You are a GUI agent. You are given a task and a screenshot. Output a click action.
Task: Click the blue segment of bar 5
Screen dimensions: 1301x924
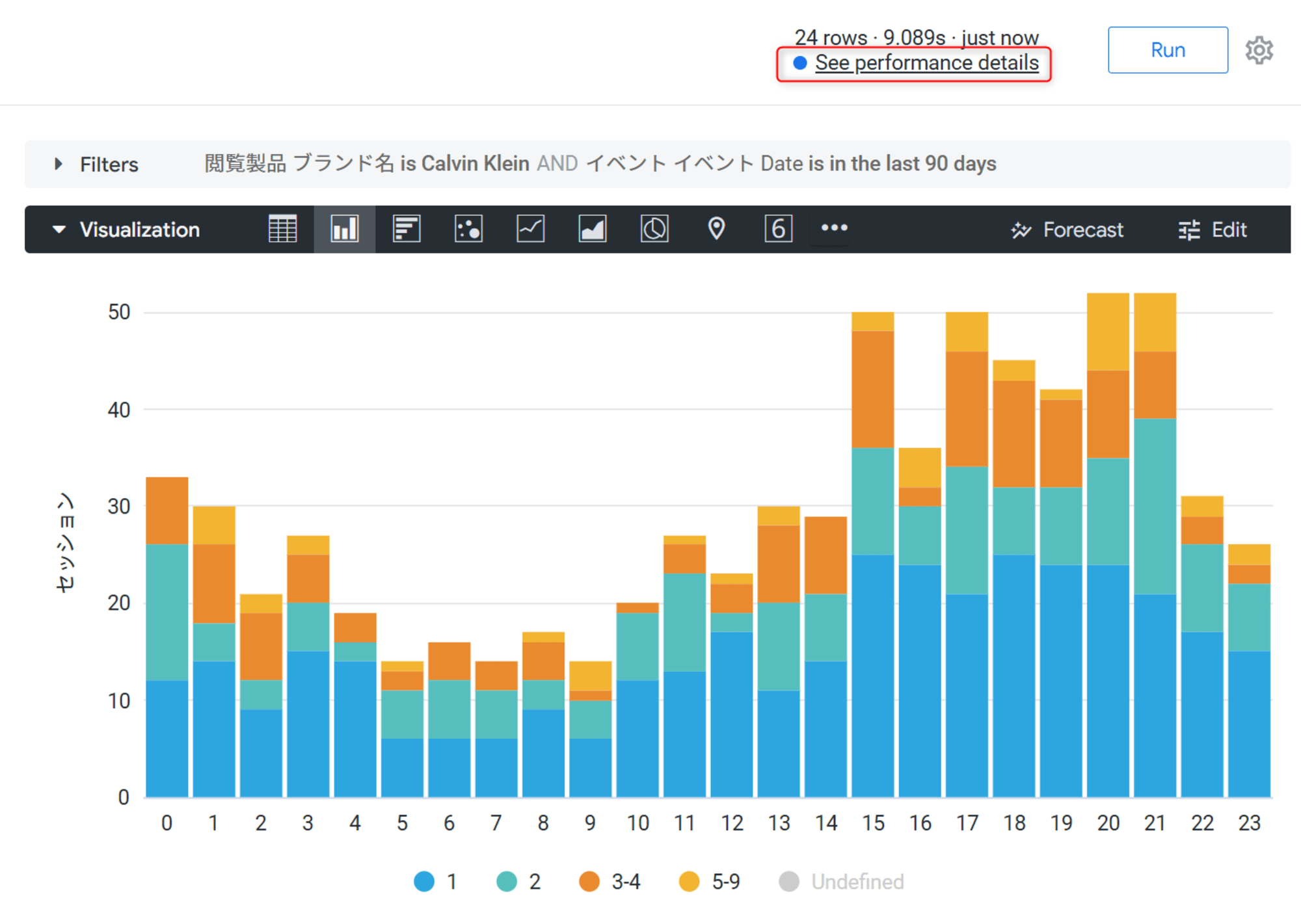402,768
